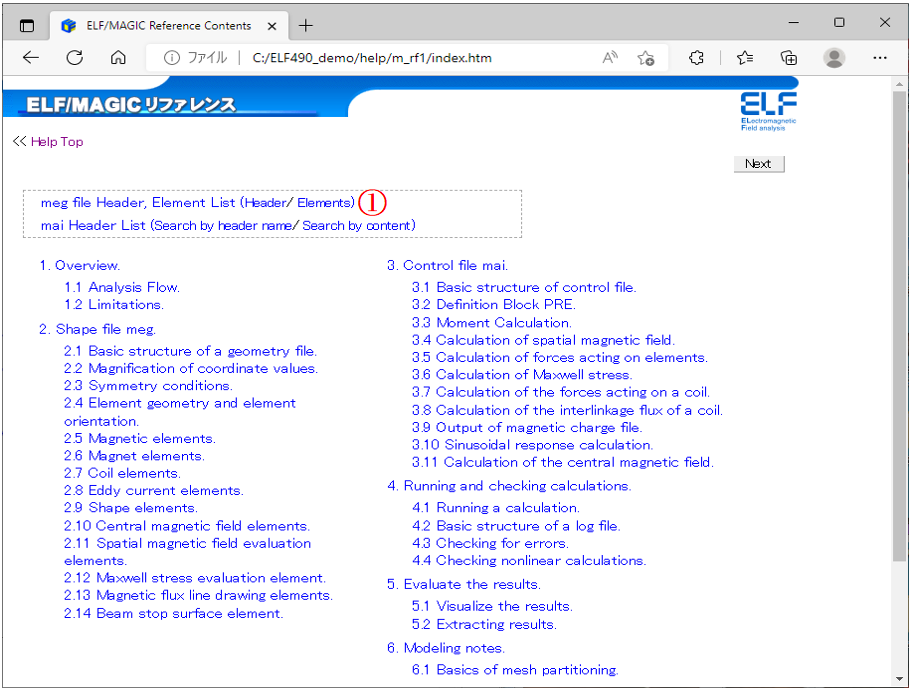This screenshot has height=690, width=912.
Task: Open 3.4 Calculation of spatial magnetic field
Action: pos(543,340)
